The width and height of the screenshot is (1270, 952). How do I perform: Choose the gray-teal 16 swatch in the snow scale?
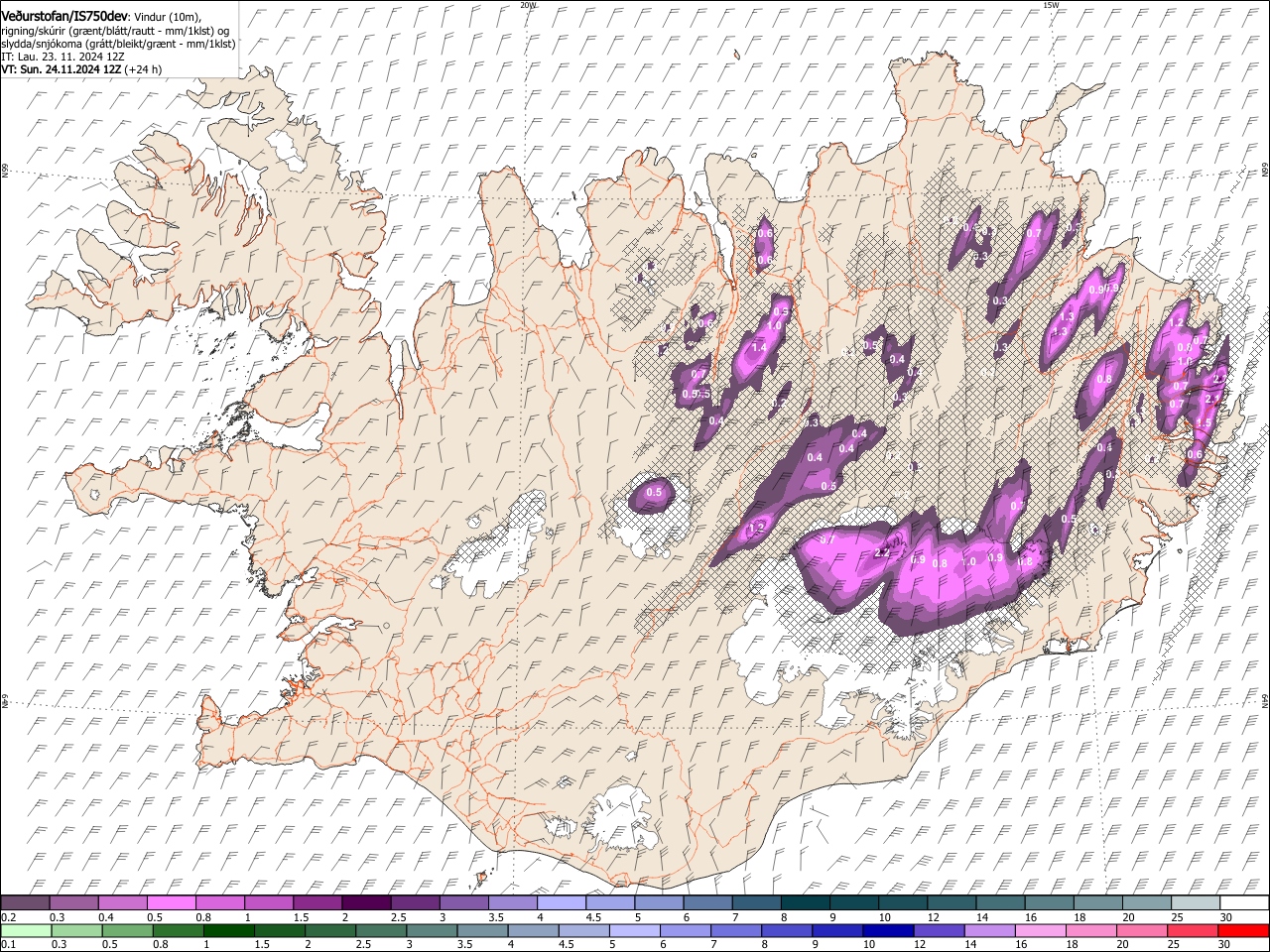[x=1049, y=902]
